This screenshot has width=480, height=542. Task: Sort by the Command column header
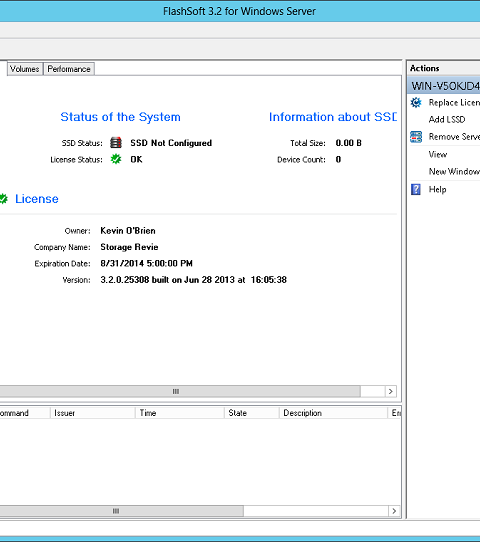point(25,413)
